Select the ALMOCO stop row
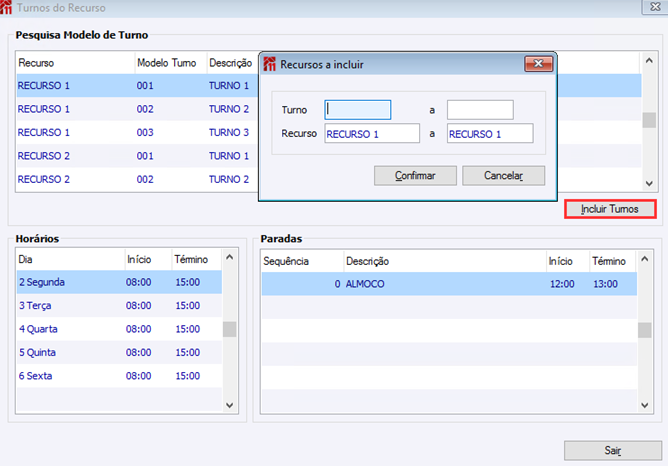 449,284
